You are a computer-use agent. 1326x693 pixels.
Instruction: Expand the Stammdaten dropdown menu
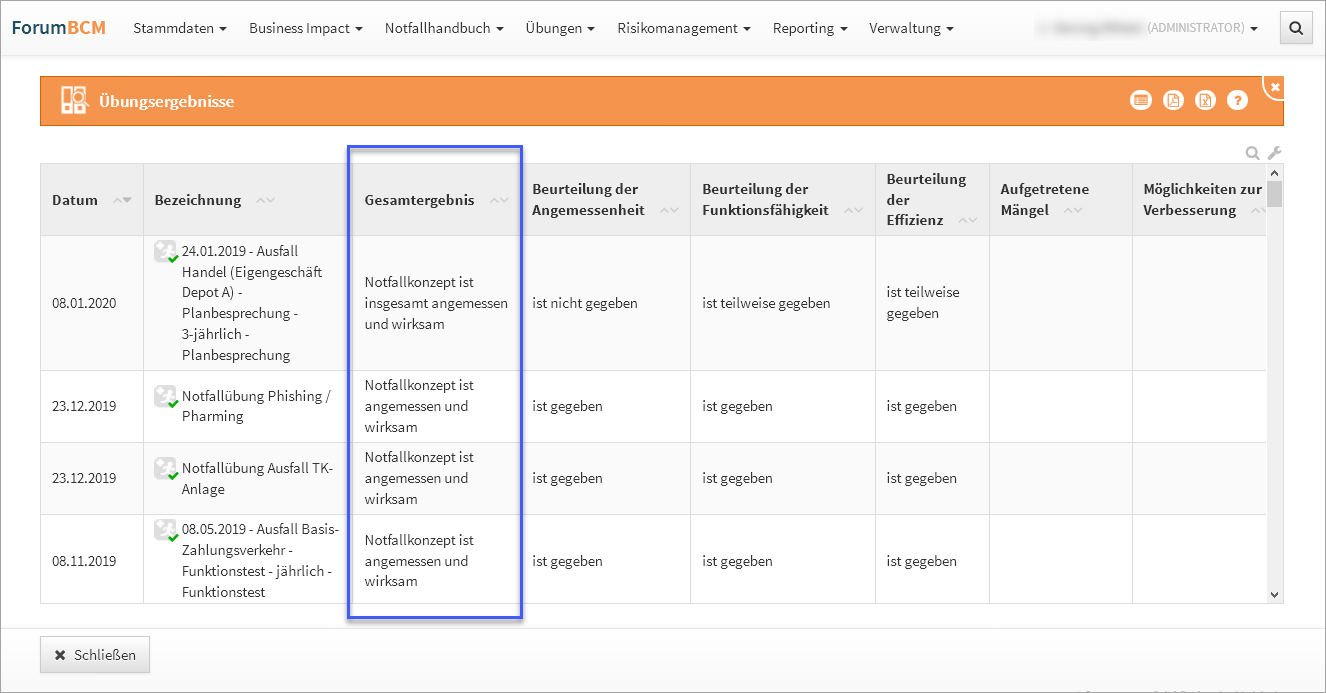180,28
